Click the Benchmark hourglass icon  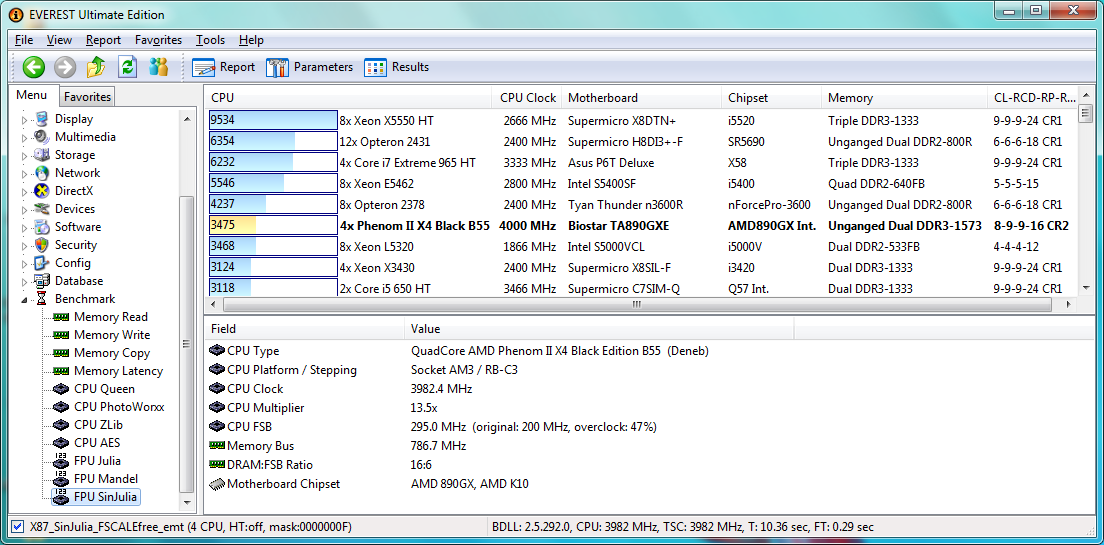42,299
